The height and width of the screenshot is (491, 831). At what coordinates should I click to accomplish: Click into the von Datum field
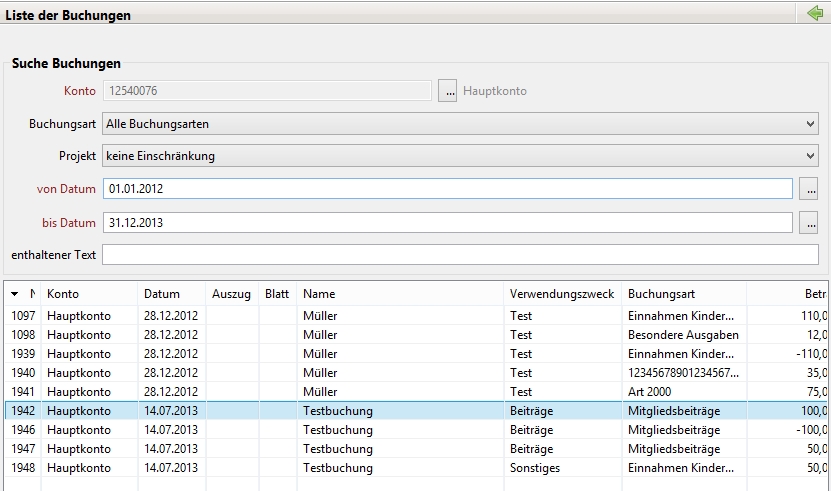pos(447,189)
